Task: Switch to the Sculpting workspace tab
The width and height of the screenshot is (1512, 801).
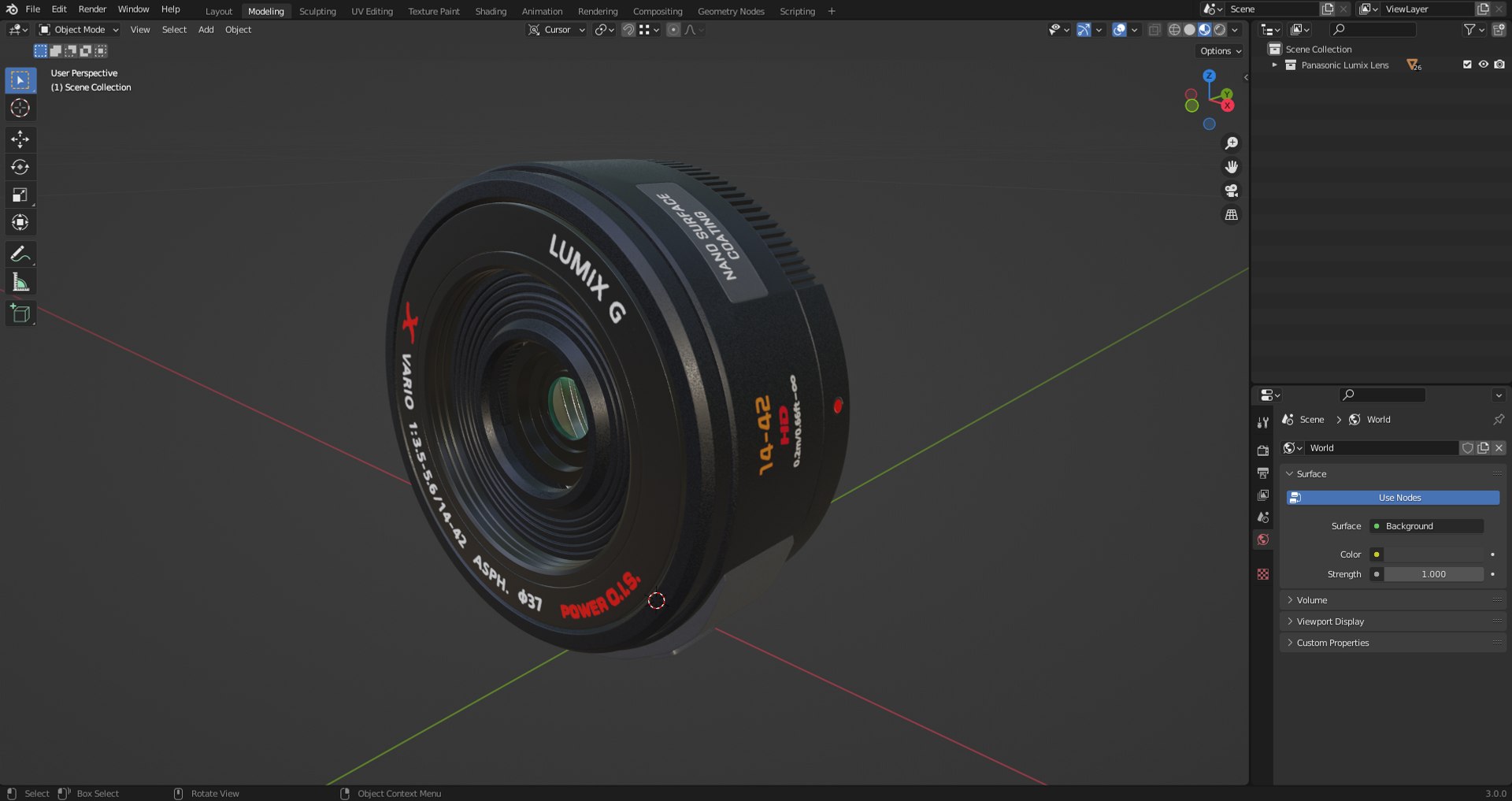Action: click(x=317, y=12)
